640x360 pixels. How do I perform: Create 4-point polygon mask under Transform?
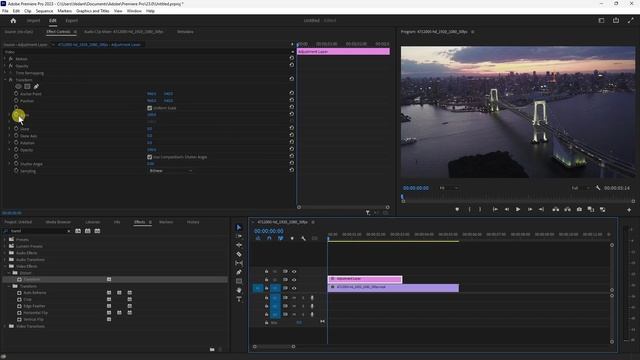click(27, 87)
